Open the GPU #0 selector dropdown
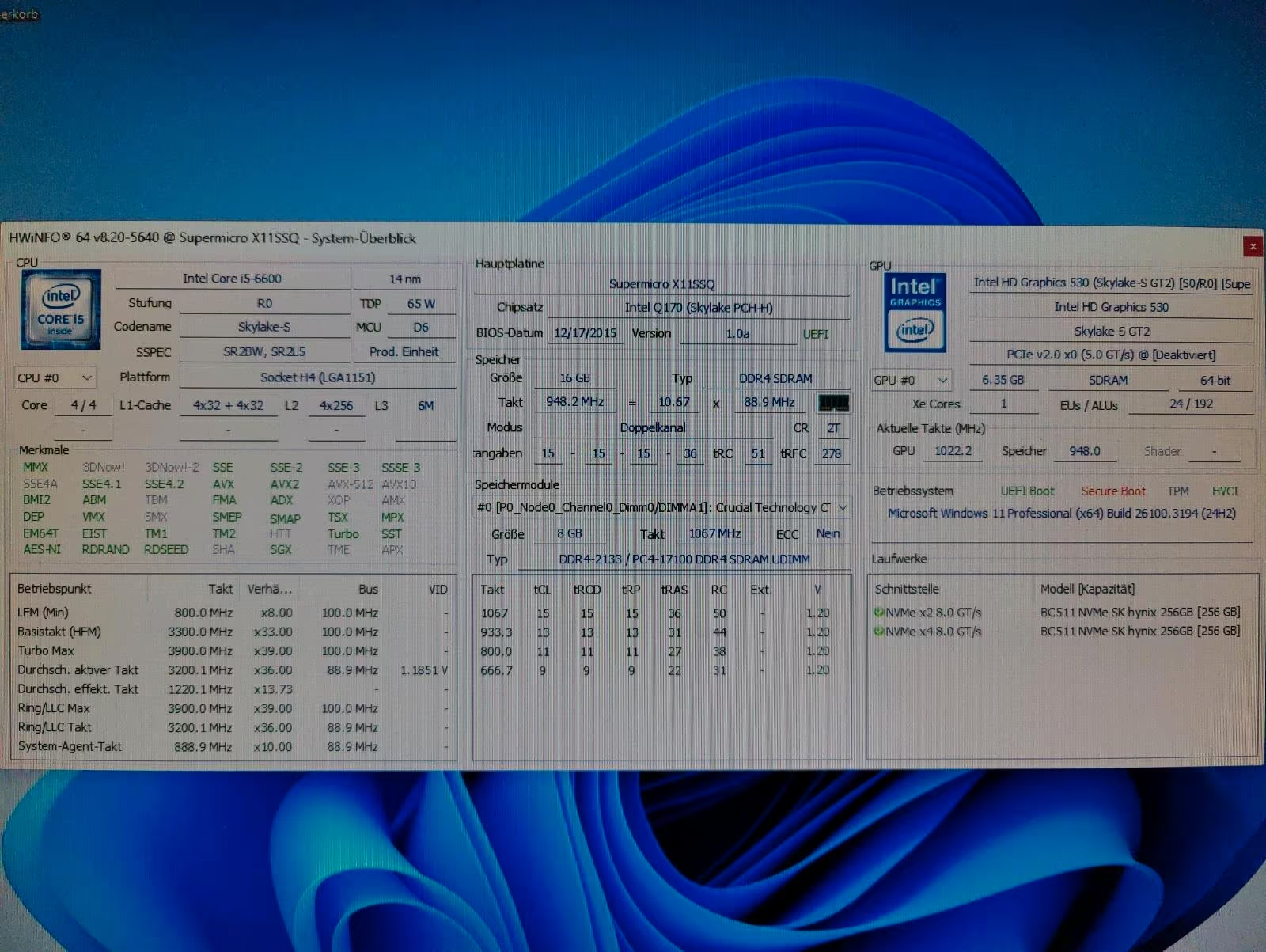 911,380
